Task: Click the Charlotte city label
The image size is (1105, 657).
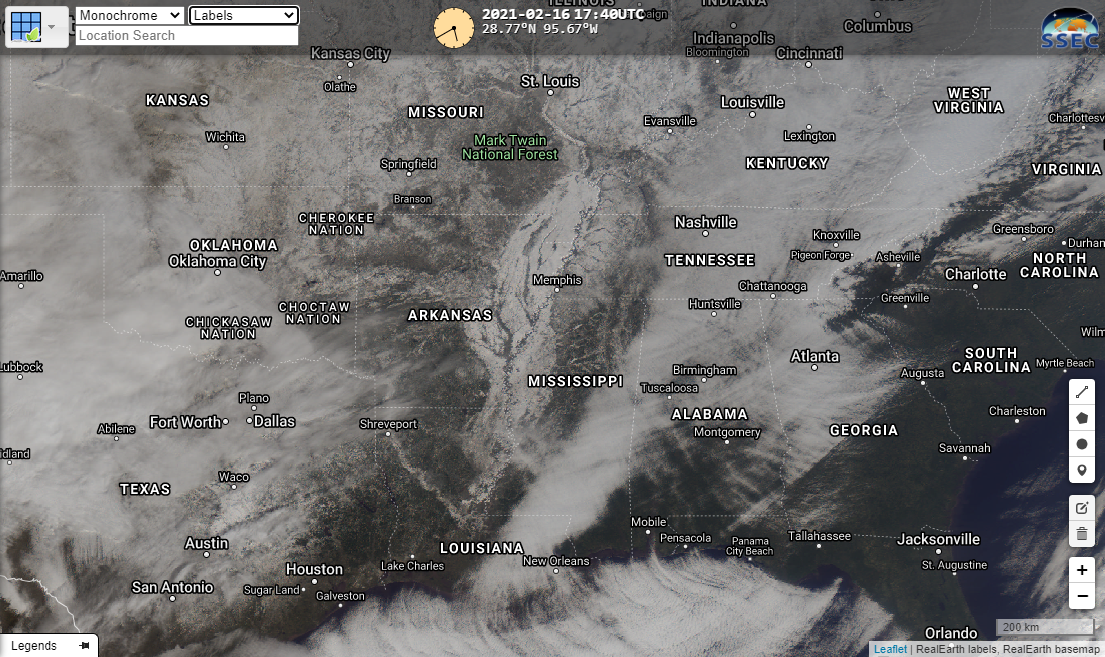Action: point(975,274)
